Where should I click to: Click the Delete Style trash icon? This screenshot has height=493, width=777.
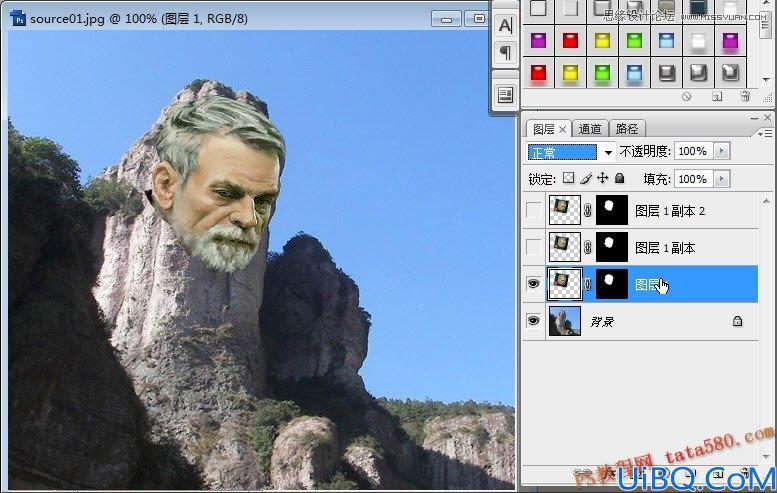pyautogui.click(x=745, y=97)
